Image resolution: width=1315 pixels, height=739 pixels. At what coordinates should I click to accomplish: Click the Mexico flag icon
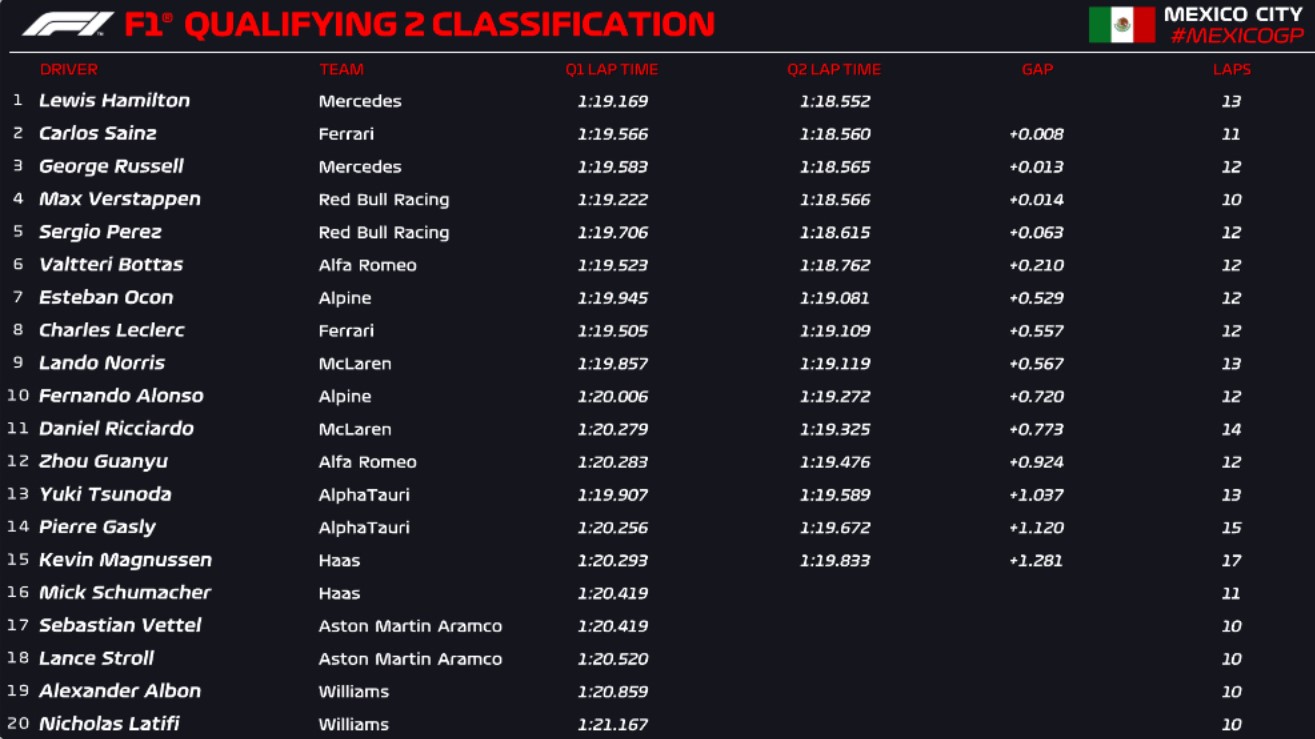coord(1121,25)
